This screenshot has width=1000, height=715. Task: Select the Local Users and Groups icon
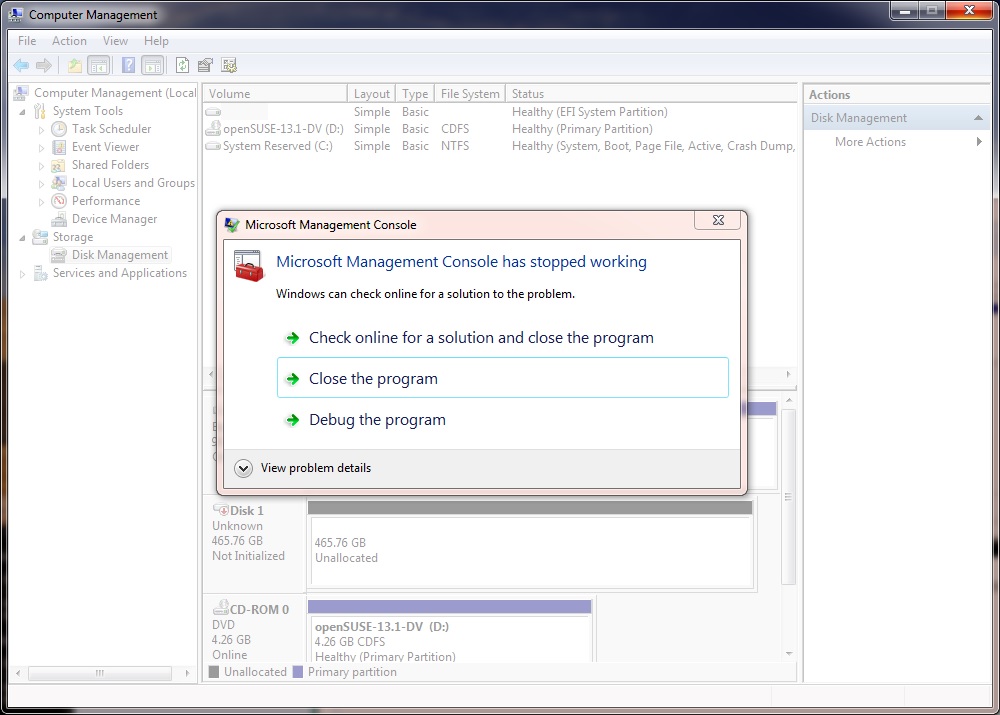(x=59, y=183)
